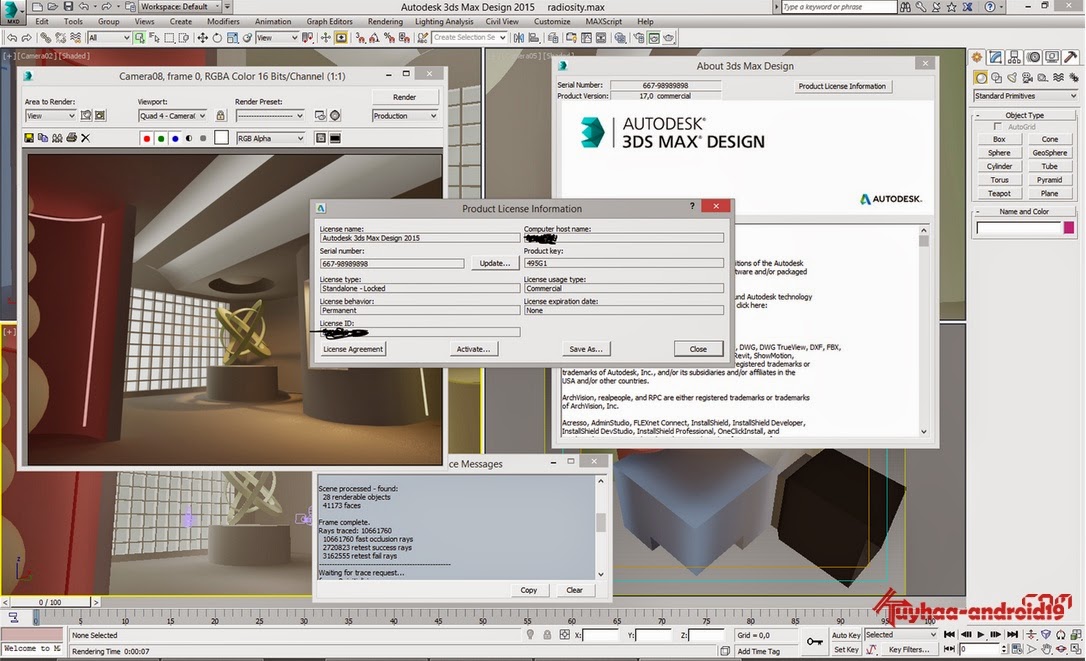Click Play Animation button
This screenshot has height=661, width=1086.
(981, 635)
